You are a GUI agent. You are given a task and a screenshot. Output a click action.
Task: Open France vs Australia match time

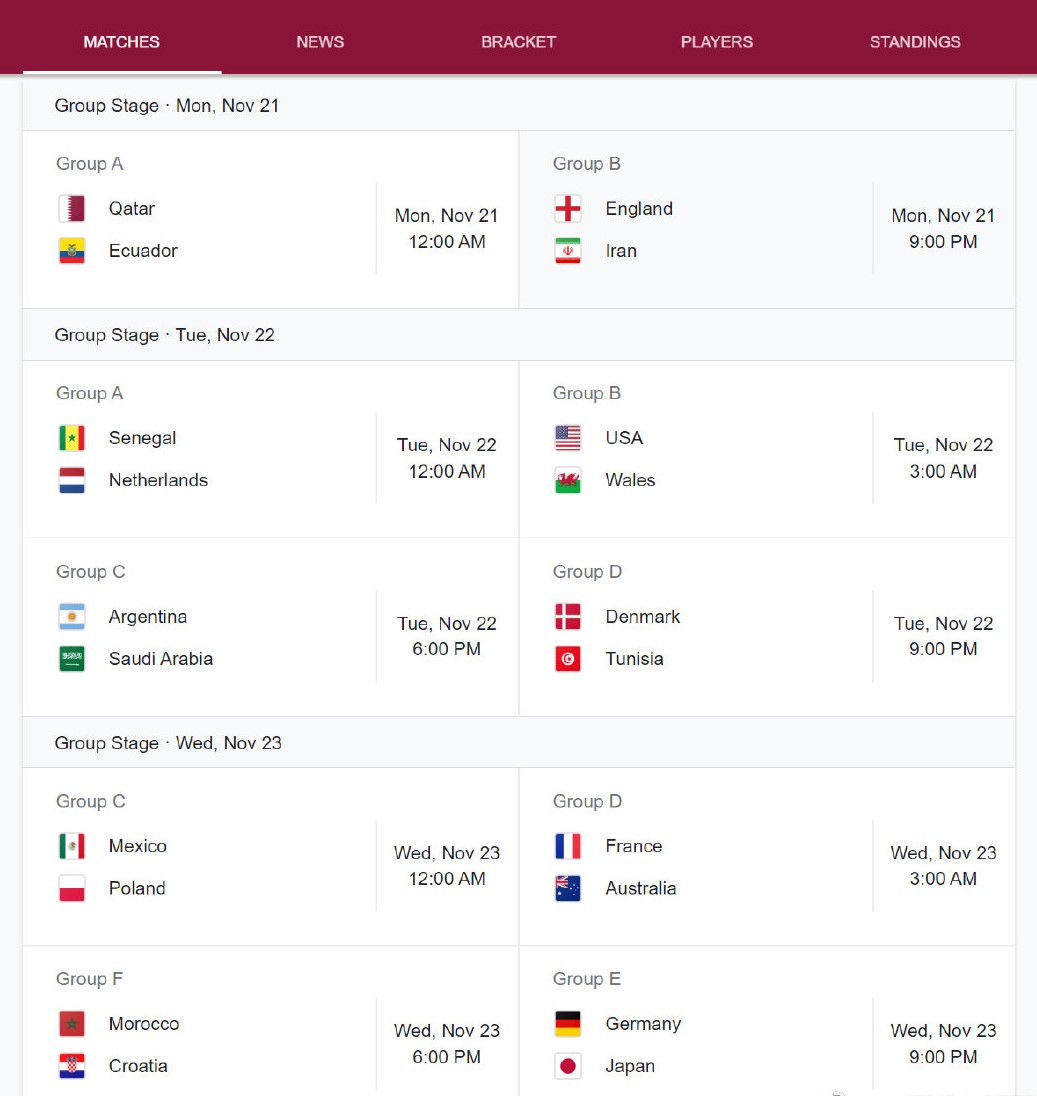pos(943,866)
